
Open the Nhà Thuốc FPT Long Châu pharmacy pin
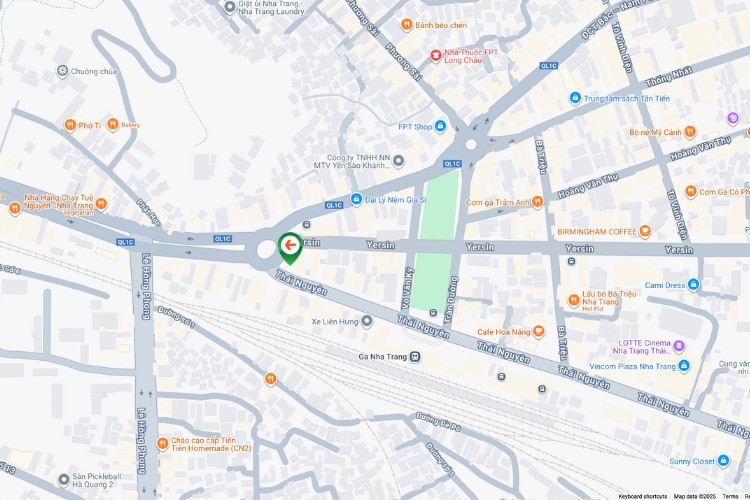coord(435,56)
